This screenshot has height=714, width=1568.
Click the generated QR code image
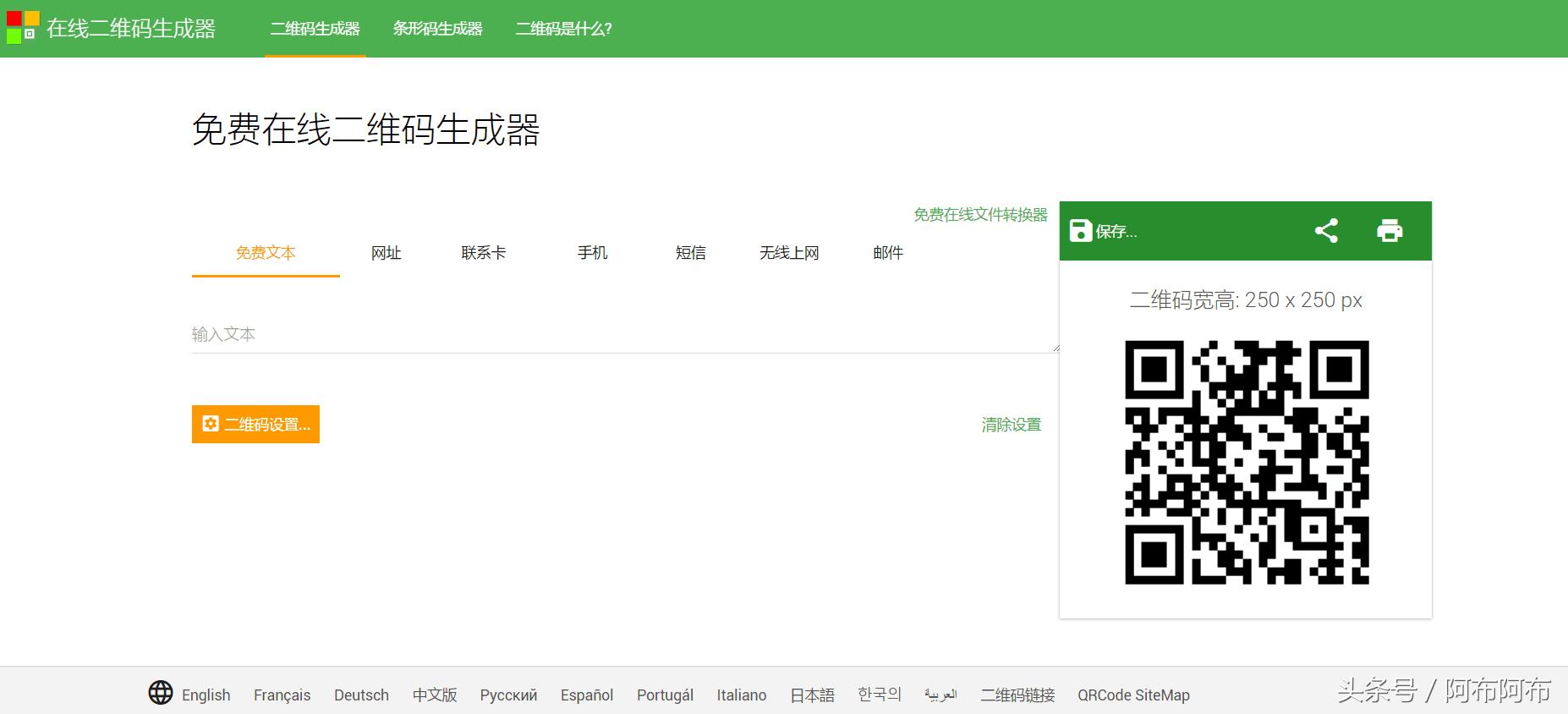point(1247,462)
